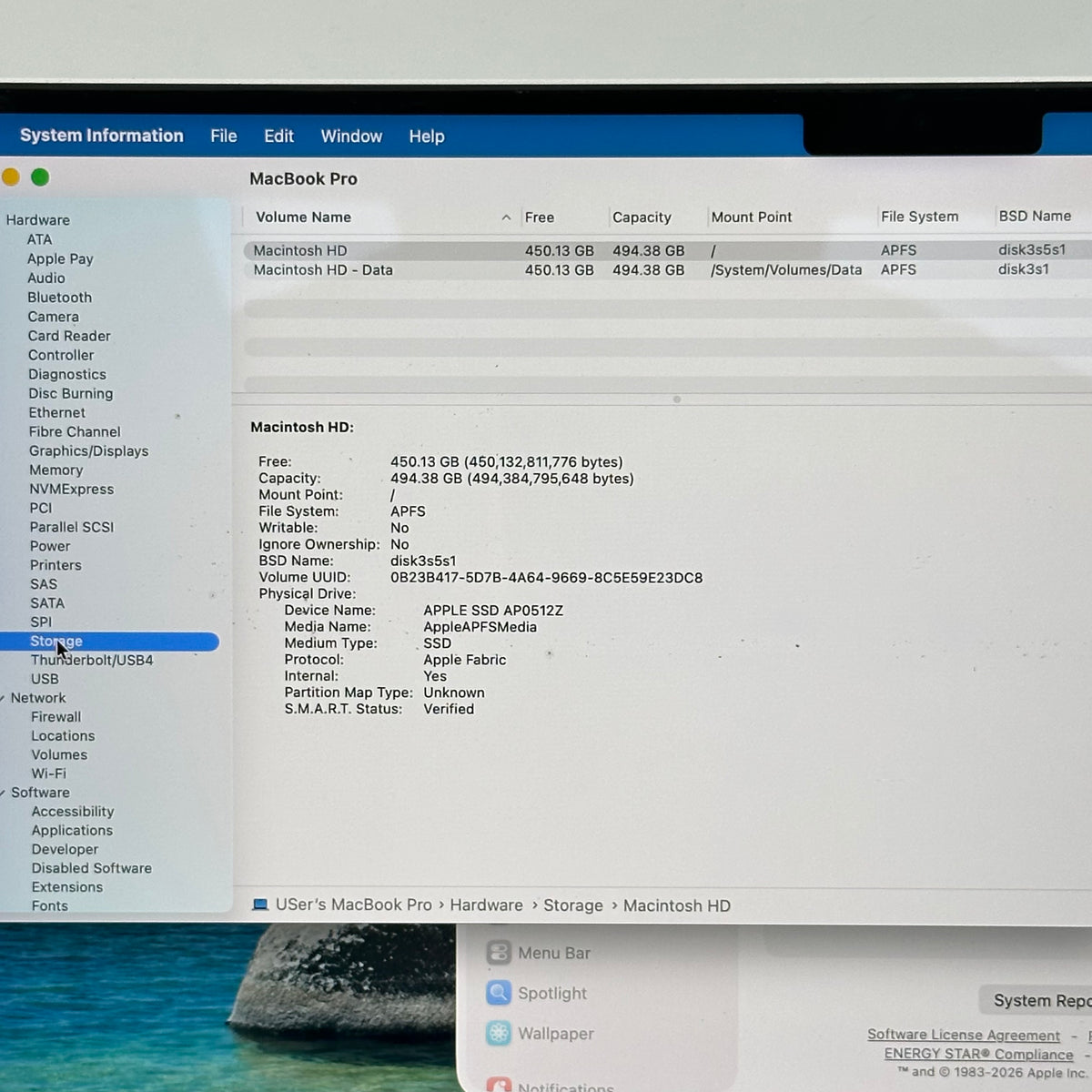The width and height of the screenshot is (1092, 1092).
Task: Select Audio in the sidebar
Action: point(45,278)
